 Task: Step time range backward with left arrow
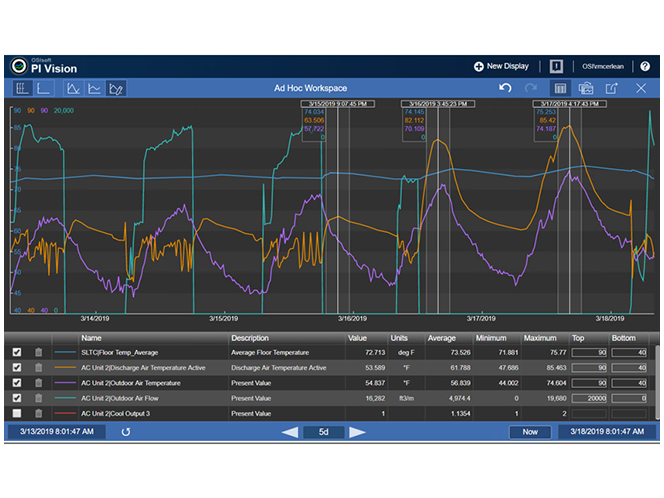pos(290,432)
